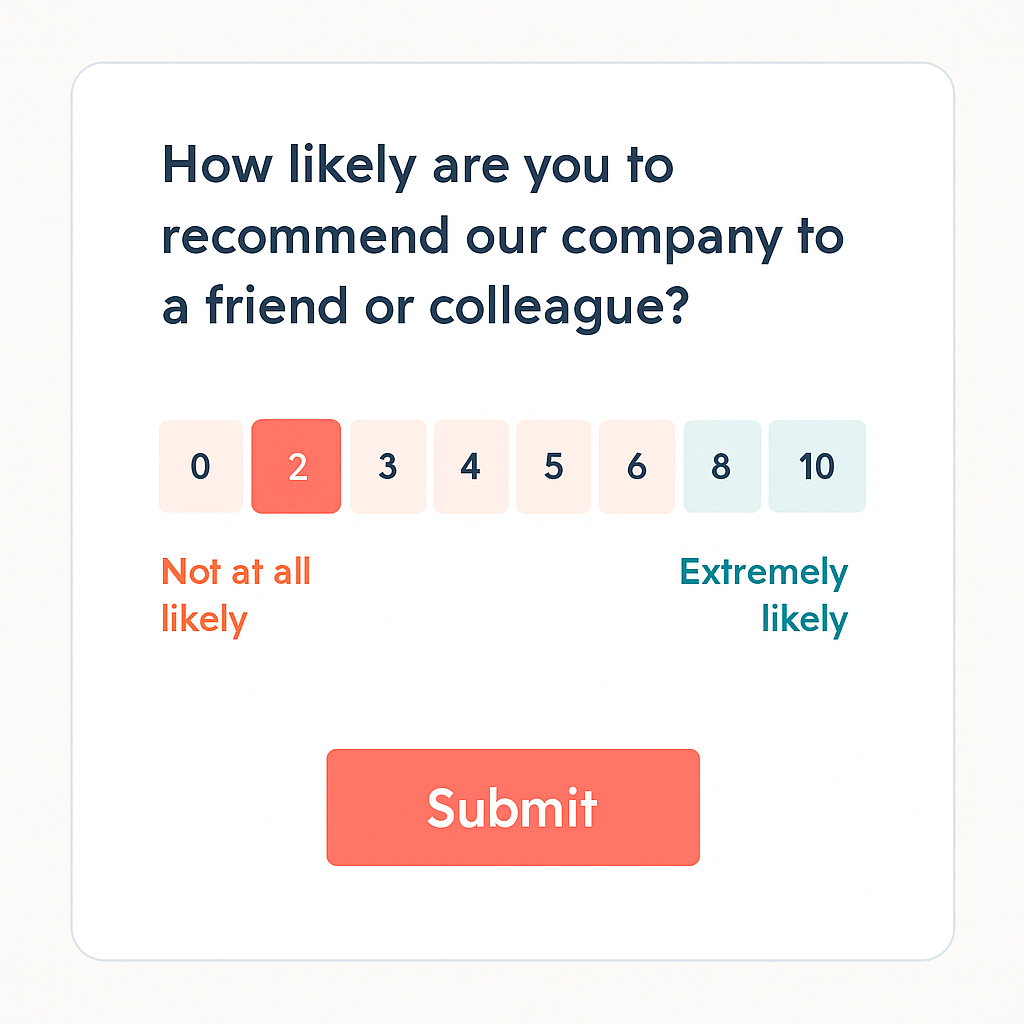Pick rating 3 on the scale

coord(388,466)
